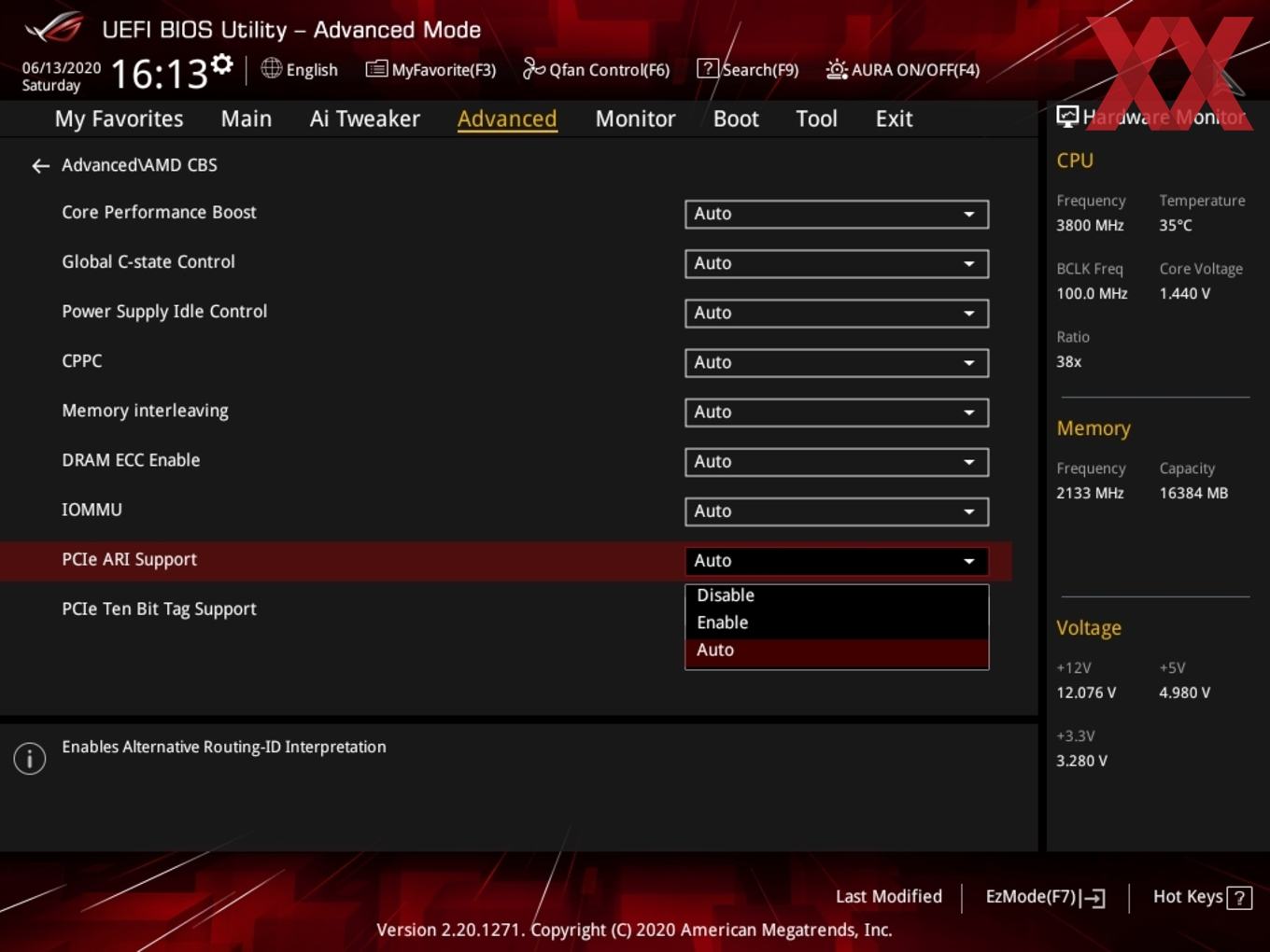
Task: Click Last Modified button
Action: pos(889,897)
